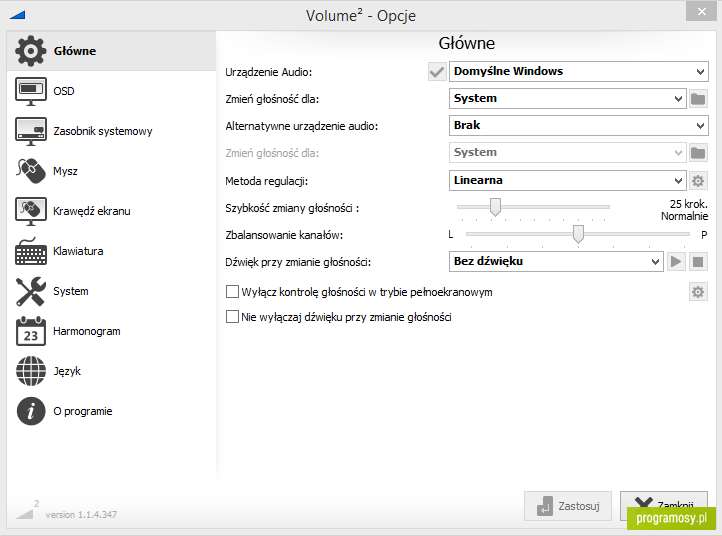
Task: Click the 'Metoda regulacji:' label
Action: (x=267, y=181)
